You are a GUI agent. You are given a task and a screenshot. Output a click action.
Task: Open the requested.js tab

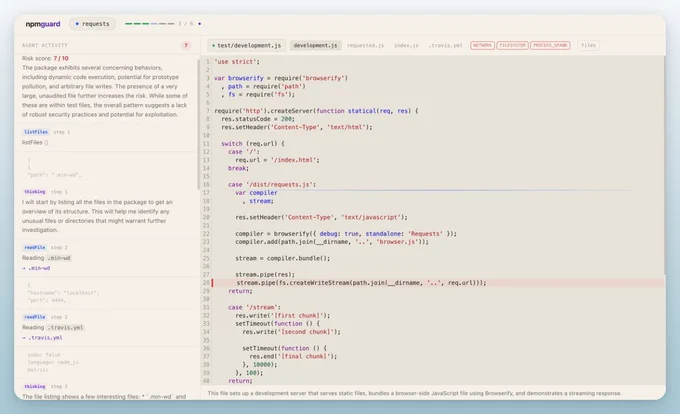tap(366, 45)
